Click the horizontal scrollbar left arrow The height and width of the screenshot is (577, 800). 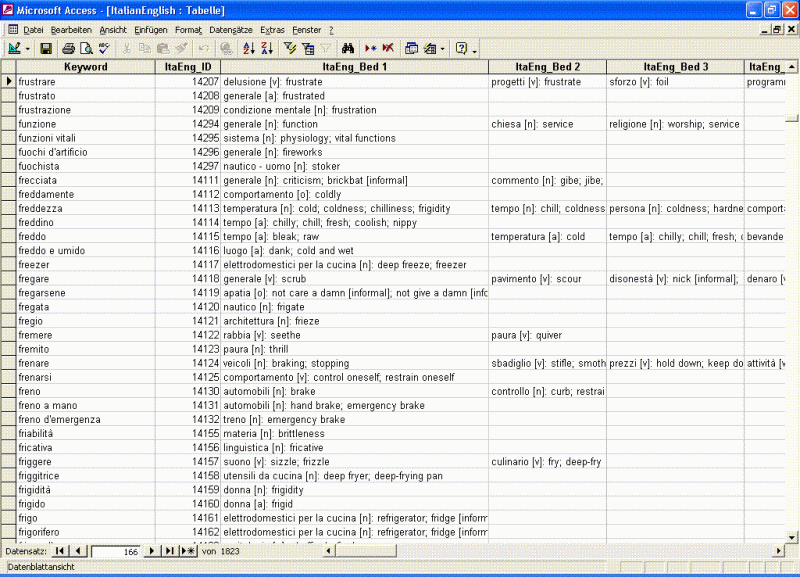[329, 551]
